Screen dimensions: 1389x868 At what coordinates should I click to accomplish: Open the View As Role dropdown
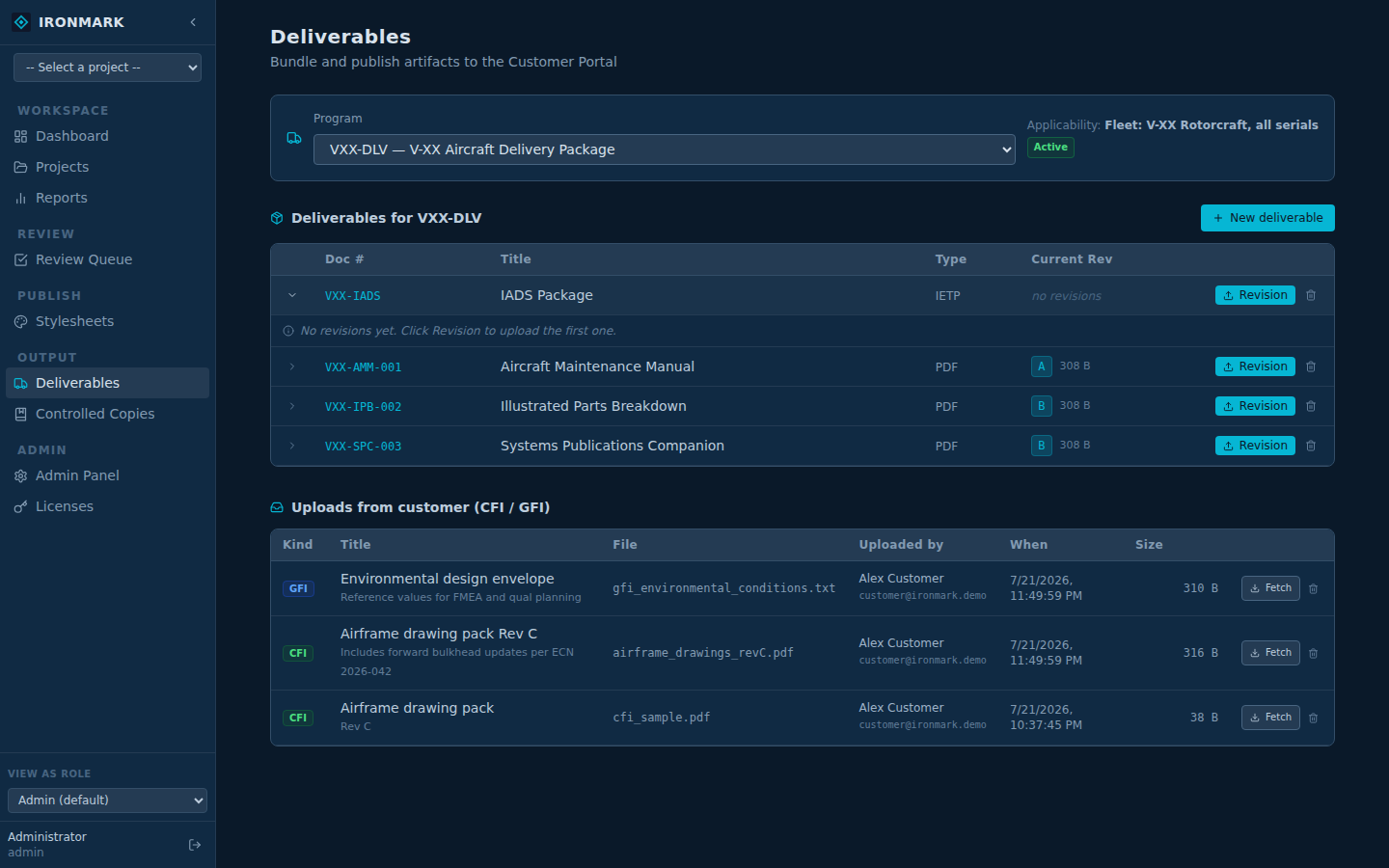click(x=107, y=800)
